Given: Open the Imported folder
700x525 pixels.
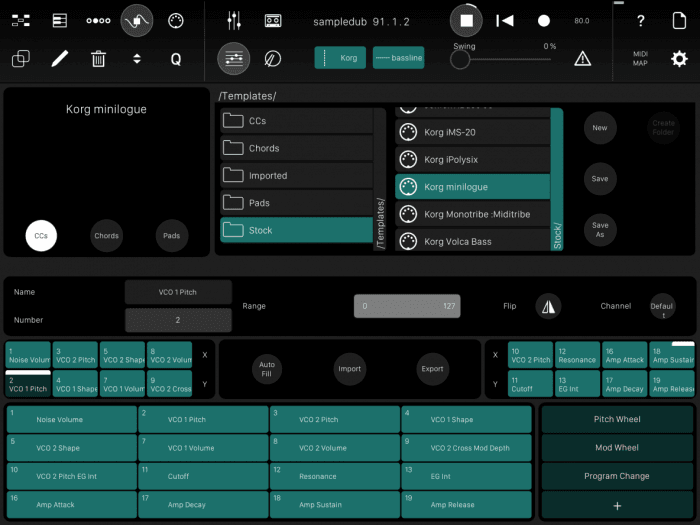Looking at the screenshot, I should pos(297,175).
